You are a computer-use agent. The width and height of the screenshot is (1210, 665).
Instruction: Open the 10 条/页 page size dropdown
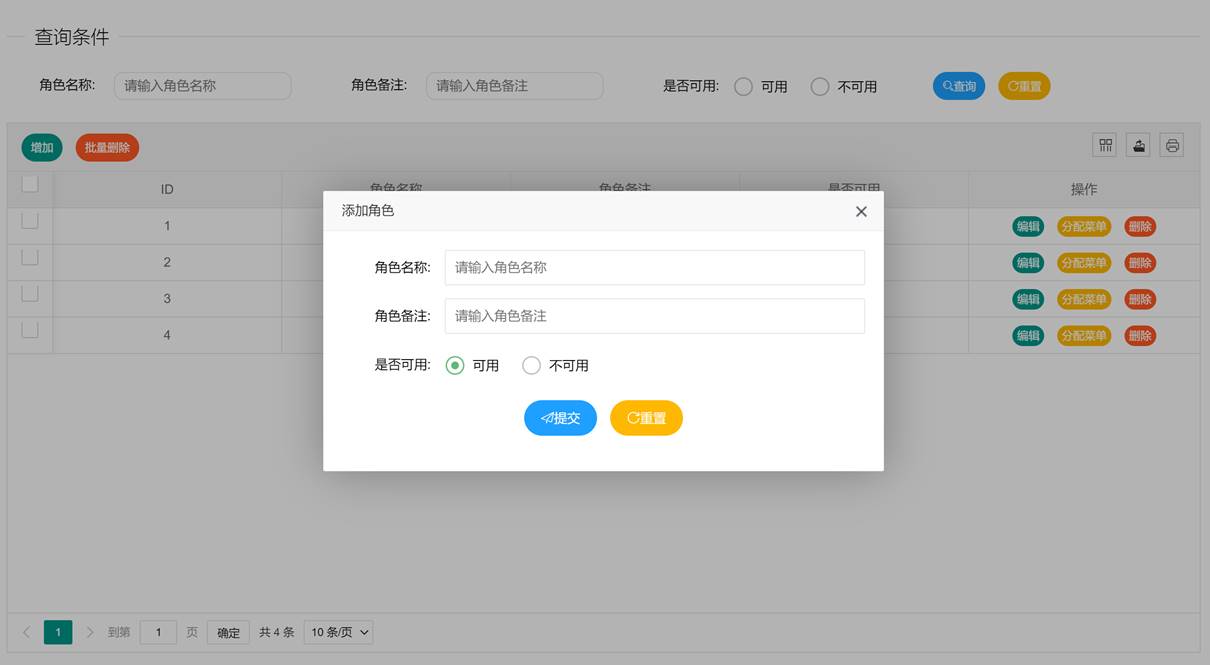338,632
